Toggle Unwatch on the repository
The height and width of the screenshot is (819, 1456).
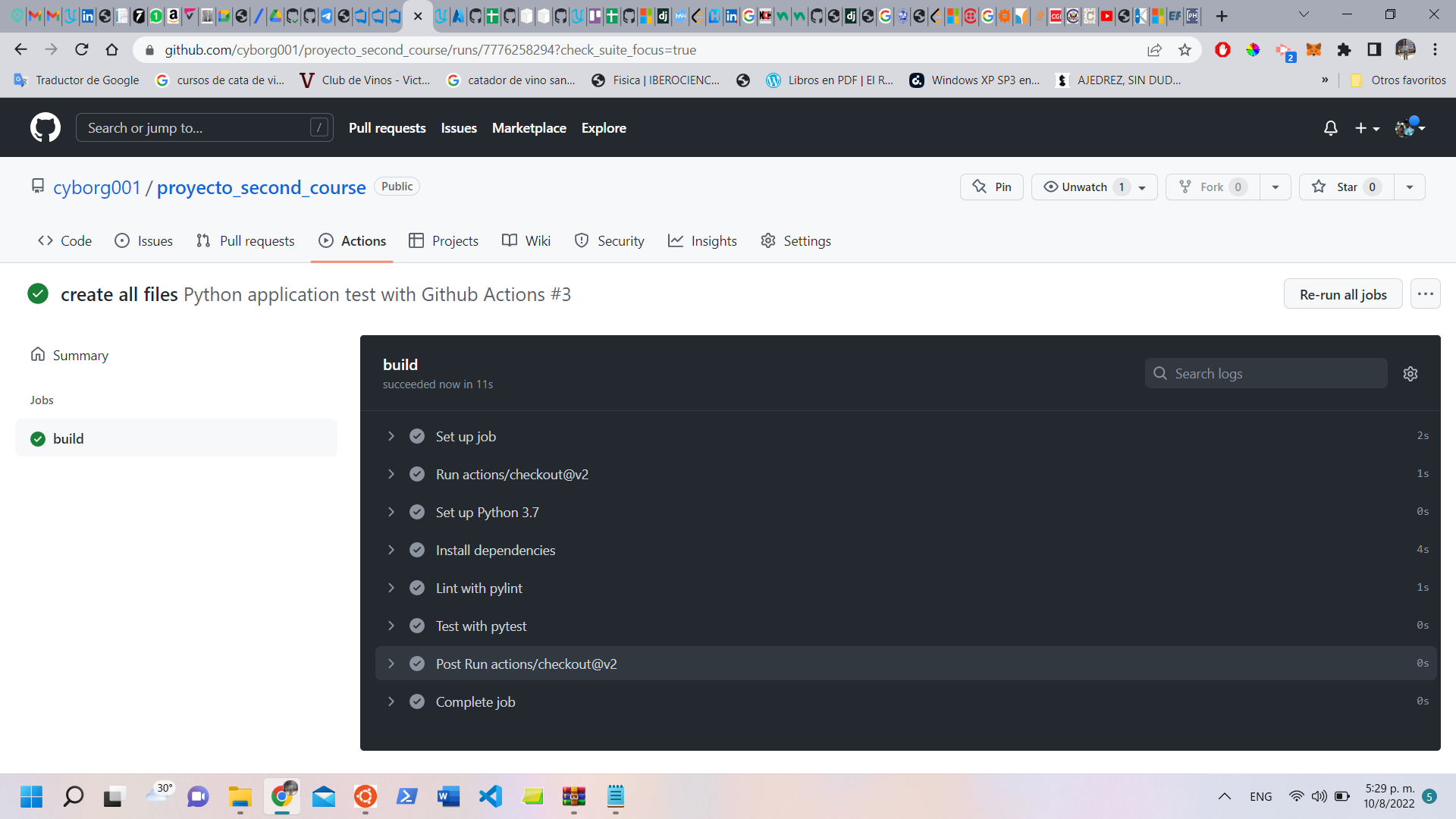(1081, 187)
